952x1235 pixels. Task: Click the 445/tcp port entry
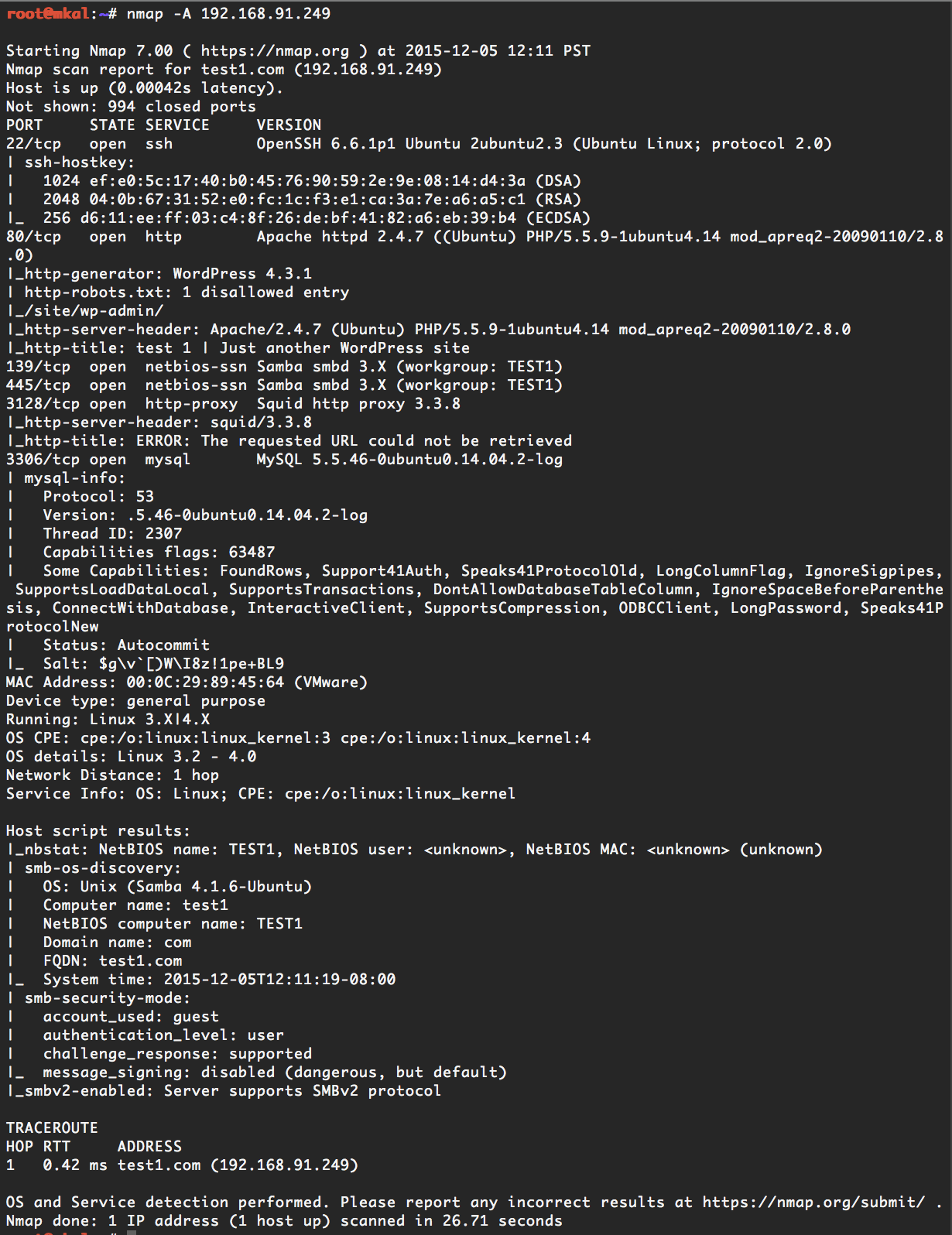38,385
